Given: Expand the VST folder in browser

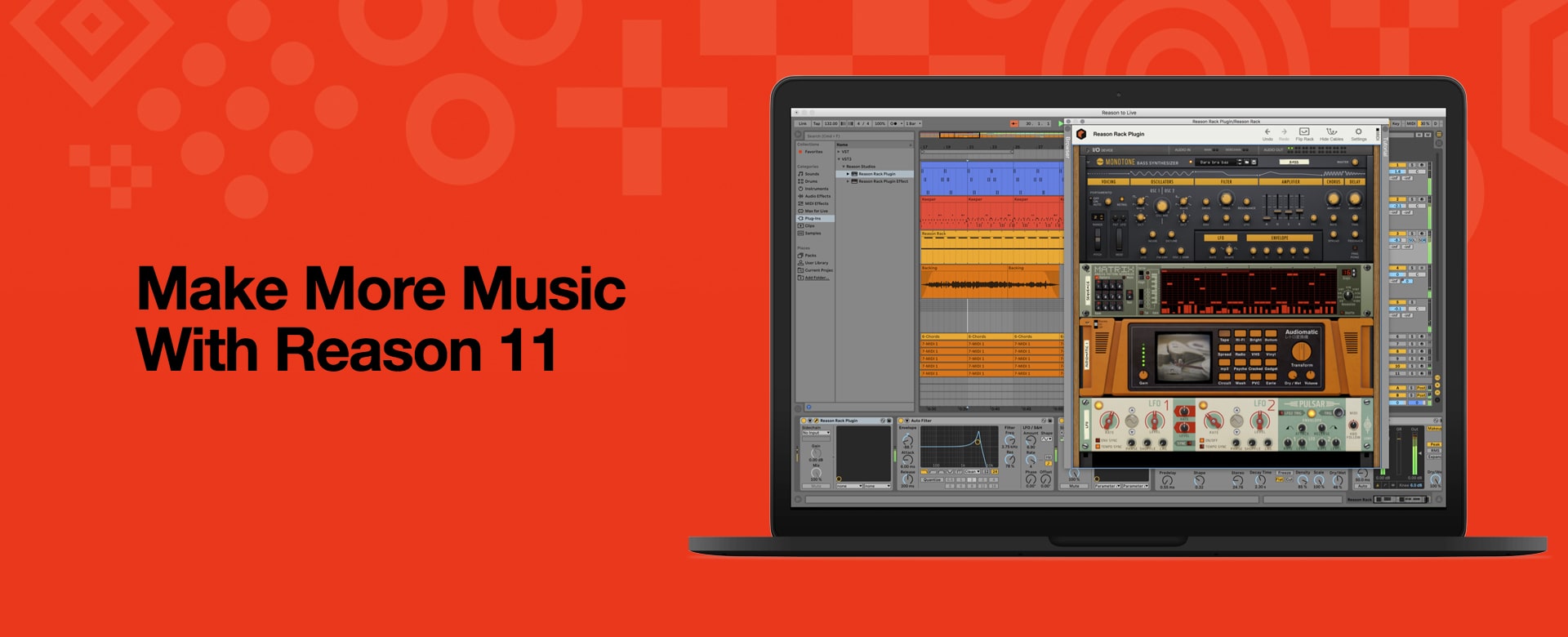Looking at the screenshot, I should point(839,152).
